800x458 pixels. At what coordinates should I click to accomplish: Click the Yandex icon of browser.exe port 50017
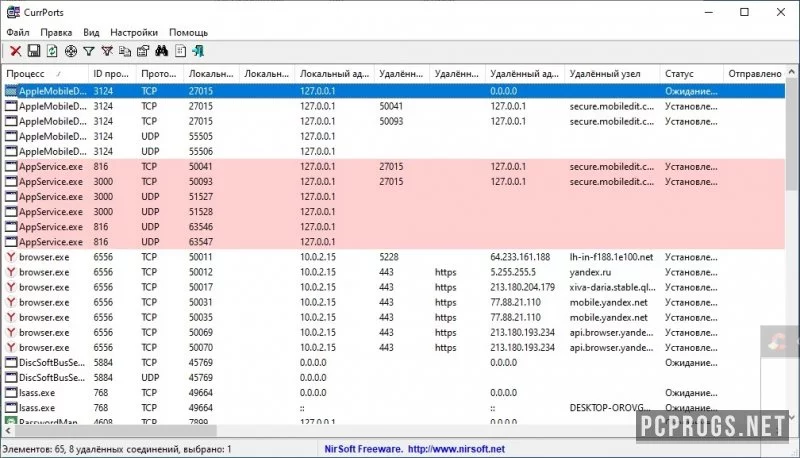pyautogui.click(x=11, y=287)
